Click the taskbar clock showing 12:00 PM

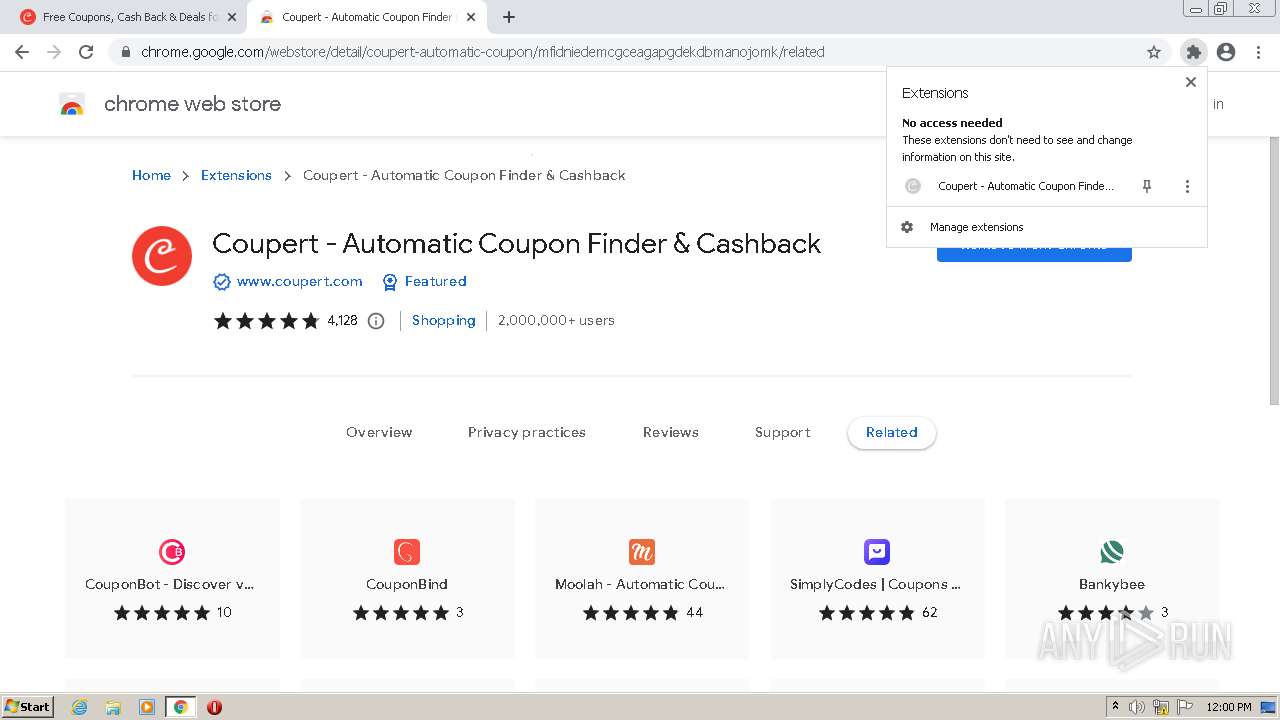click(x=1229, y=707)
